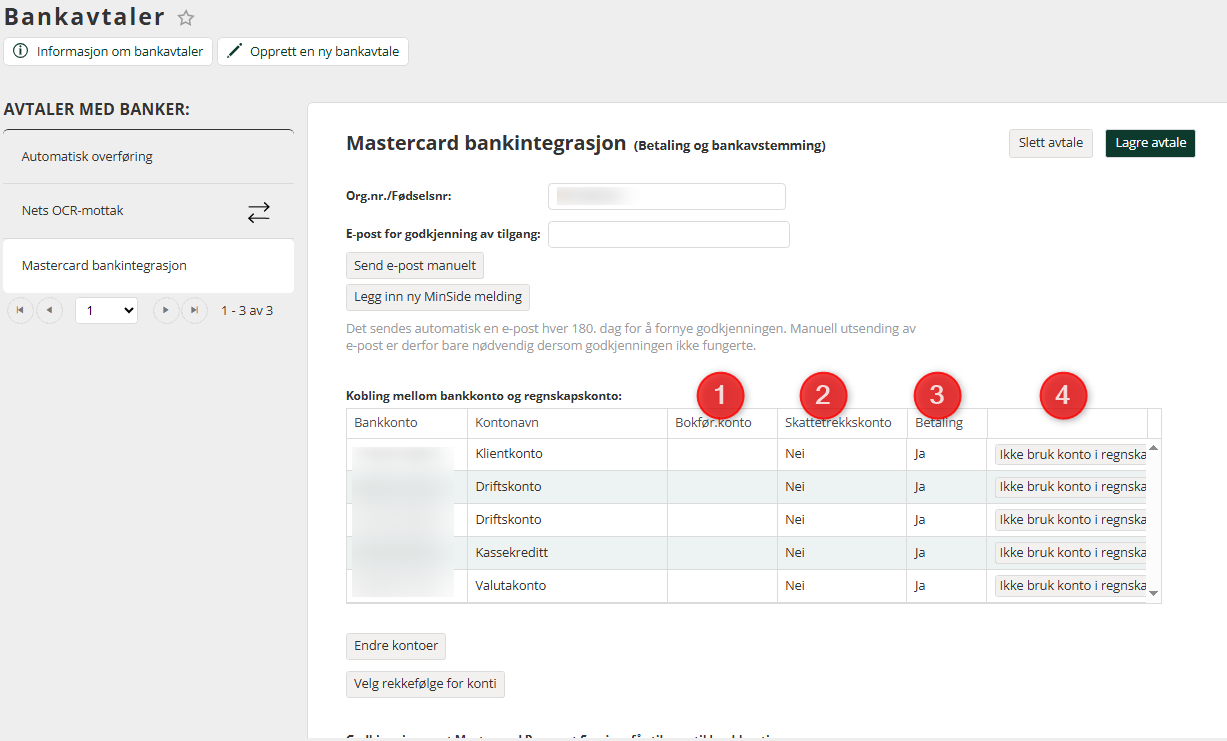The width and height of the screenshot is (1227, 741).
Task: Select the Klientkonto cell
Action: (x=567, y=454)
